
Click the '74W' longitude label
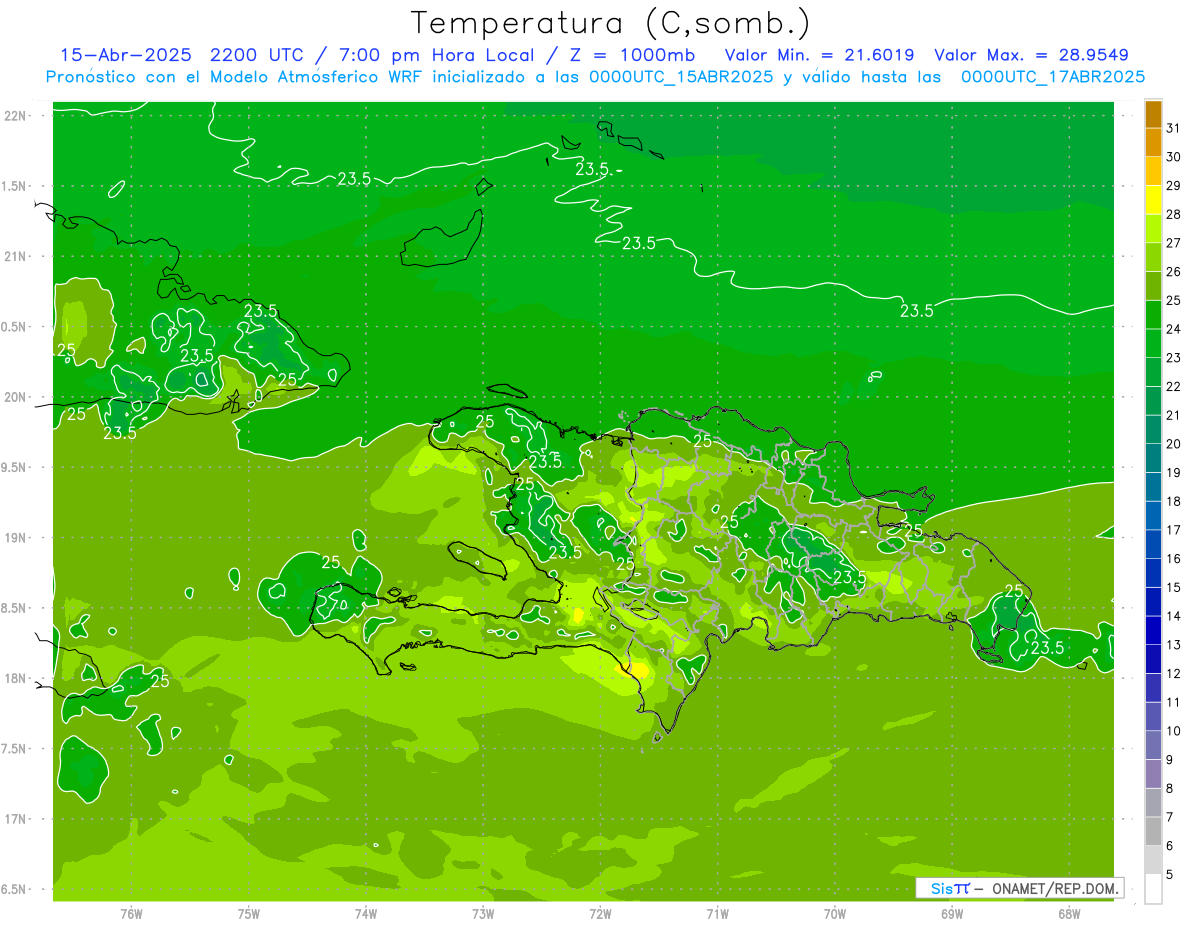pos(366,914)
